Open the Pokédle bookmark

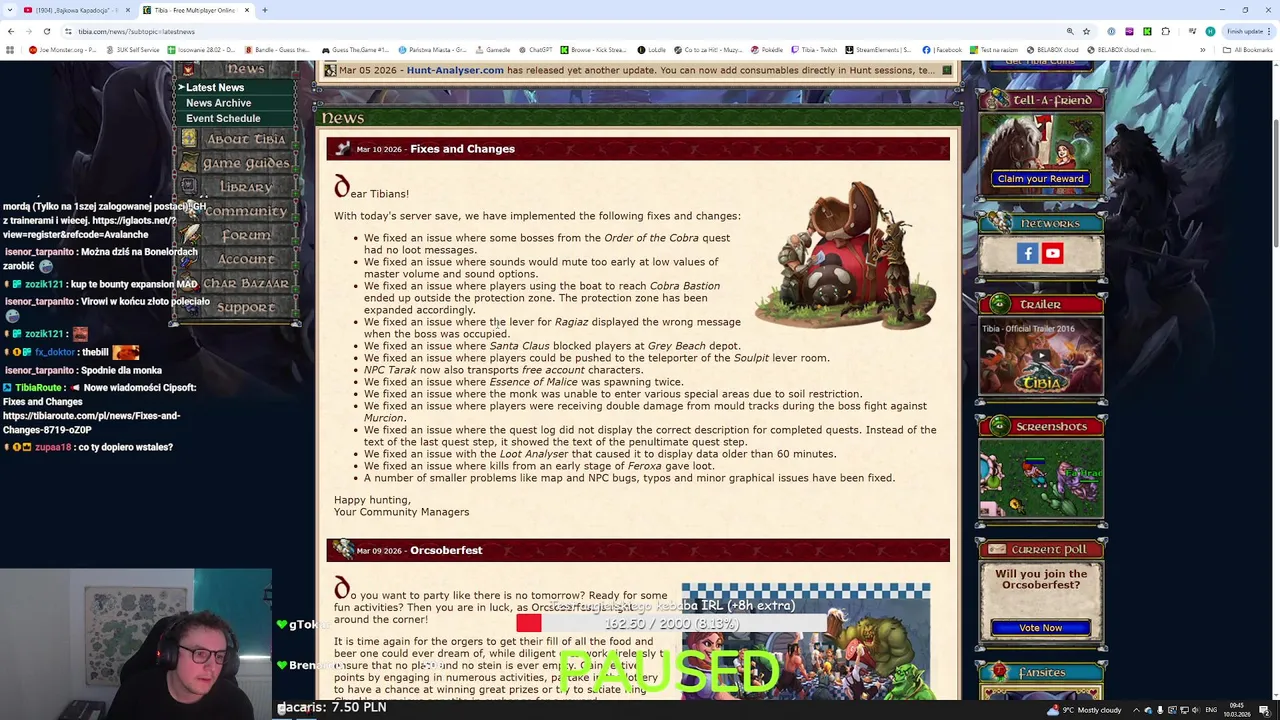767,50
